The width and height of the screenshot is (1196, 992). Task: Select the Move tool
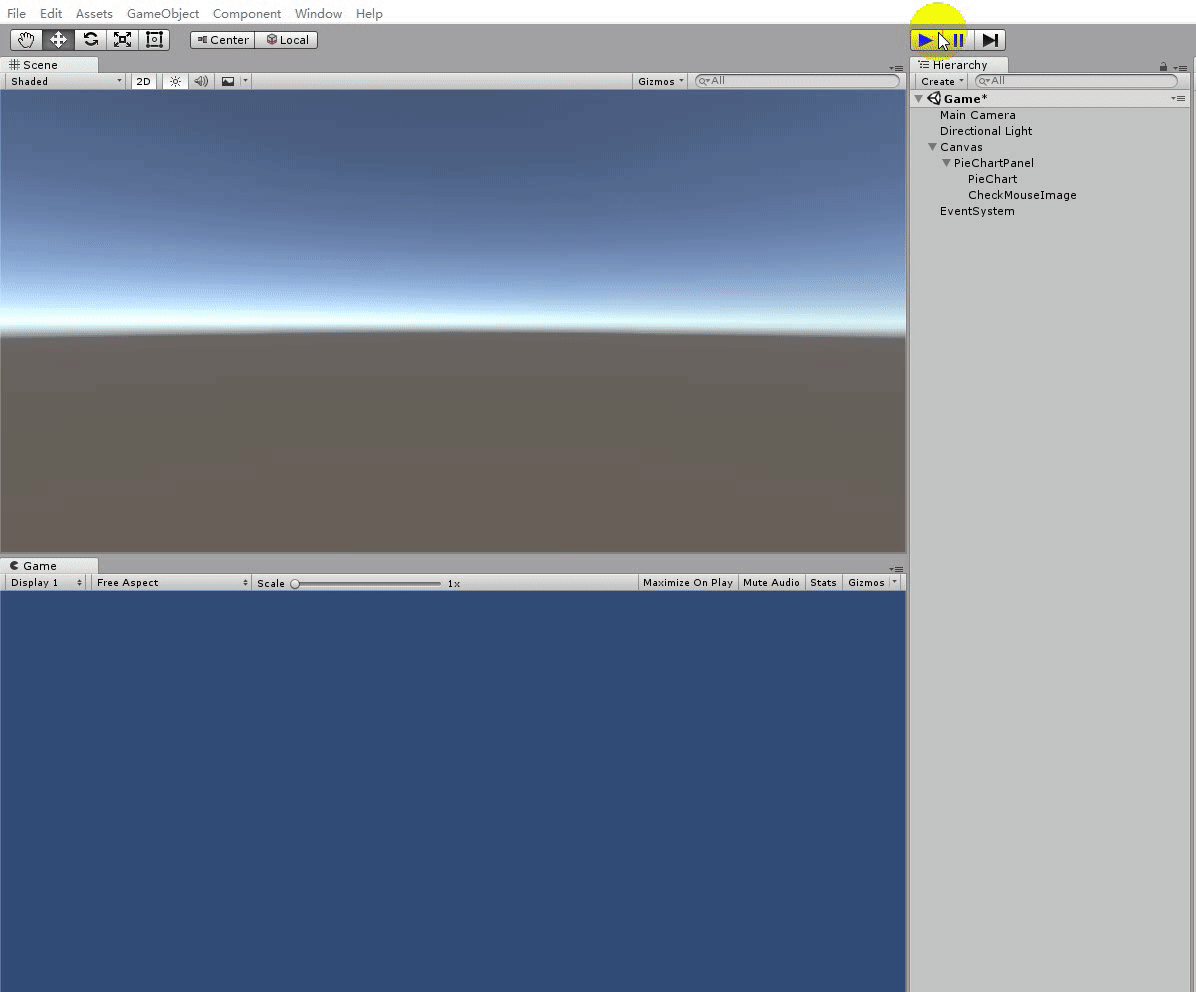58,40
